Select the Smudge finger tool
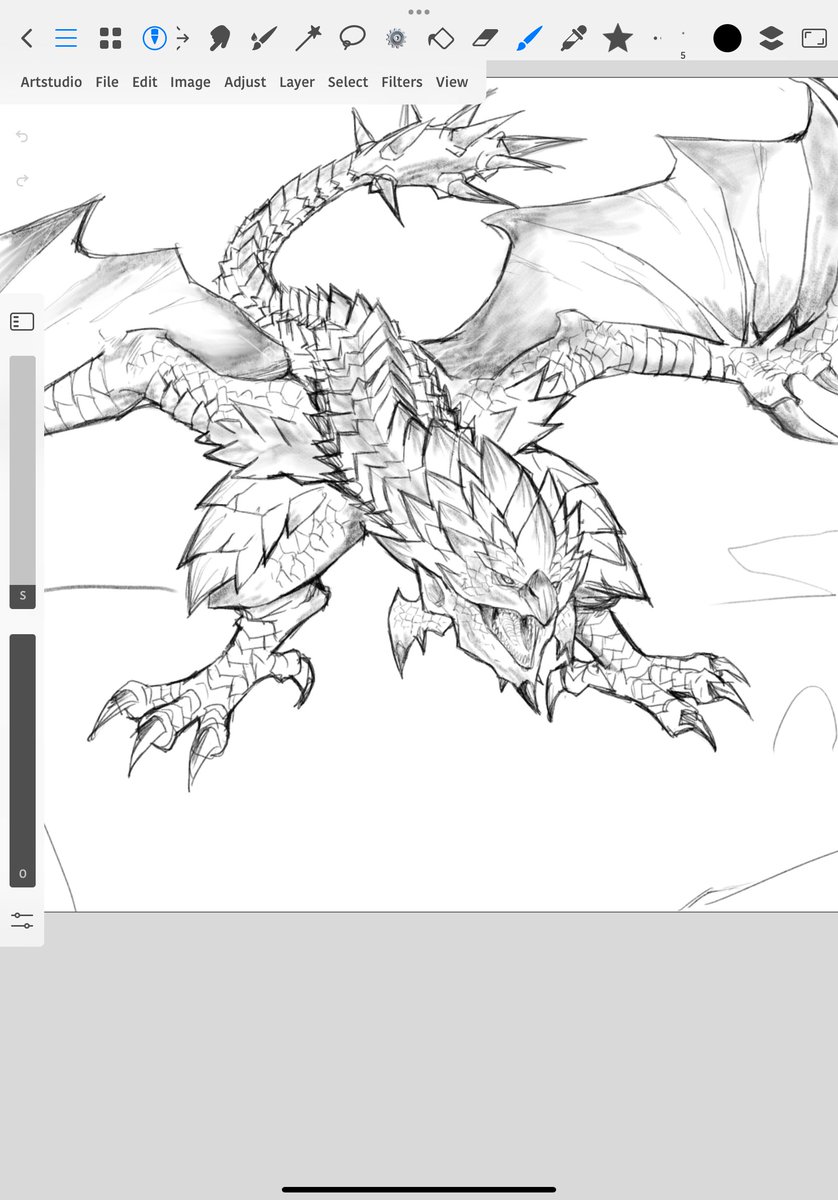 click(x=219, y=39)
